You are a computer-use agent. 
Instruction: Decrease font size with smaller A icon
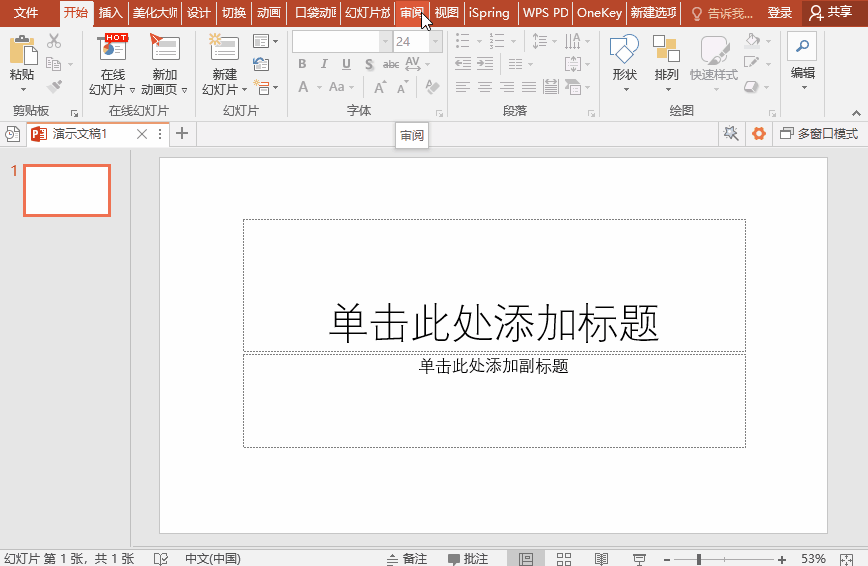402,87
